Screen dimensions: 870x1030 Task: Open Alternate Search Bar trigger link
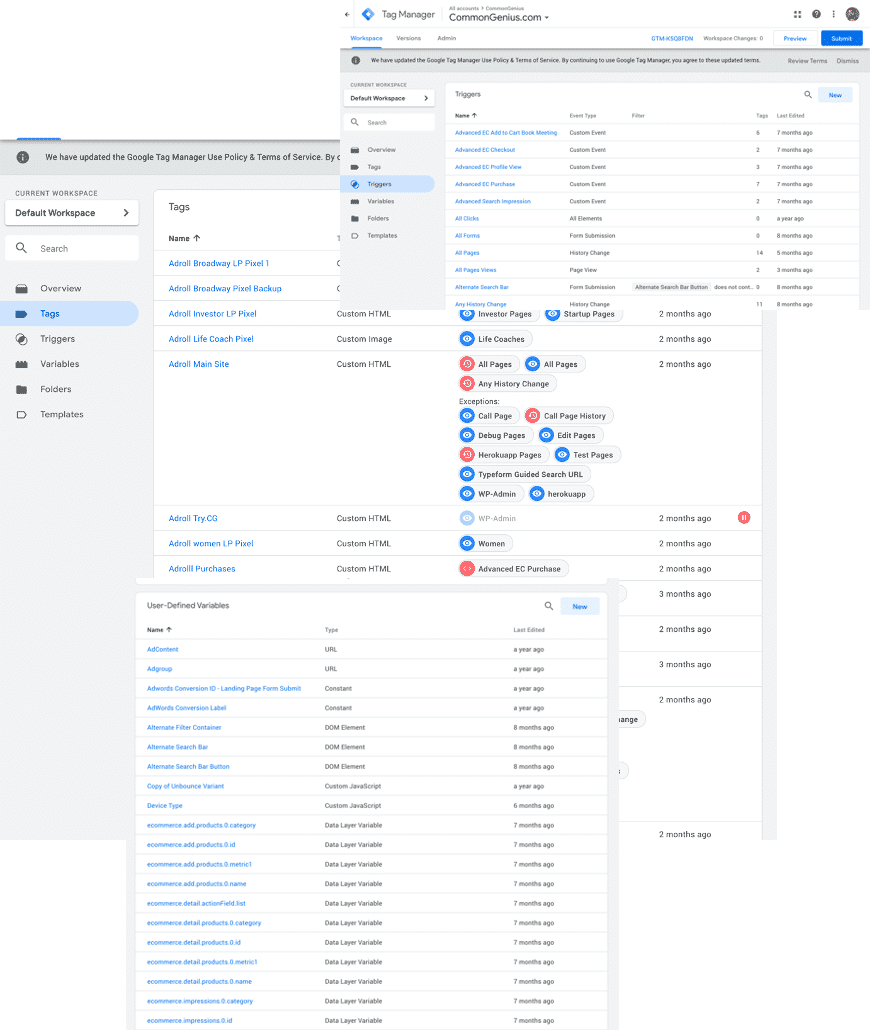click(482, 287)
